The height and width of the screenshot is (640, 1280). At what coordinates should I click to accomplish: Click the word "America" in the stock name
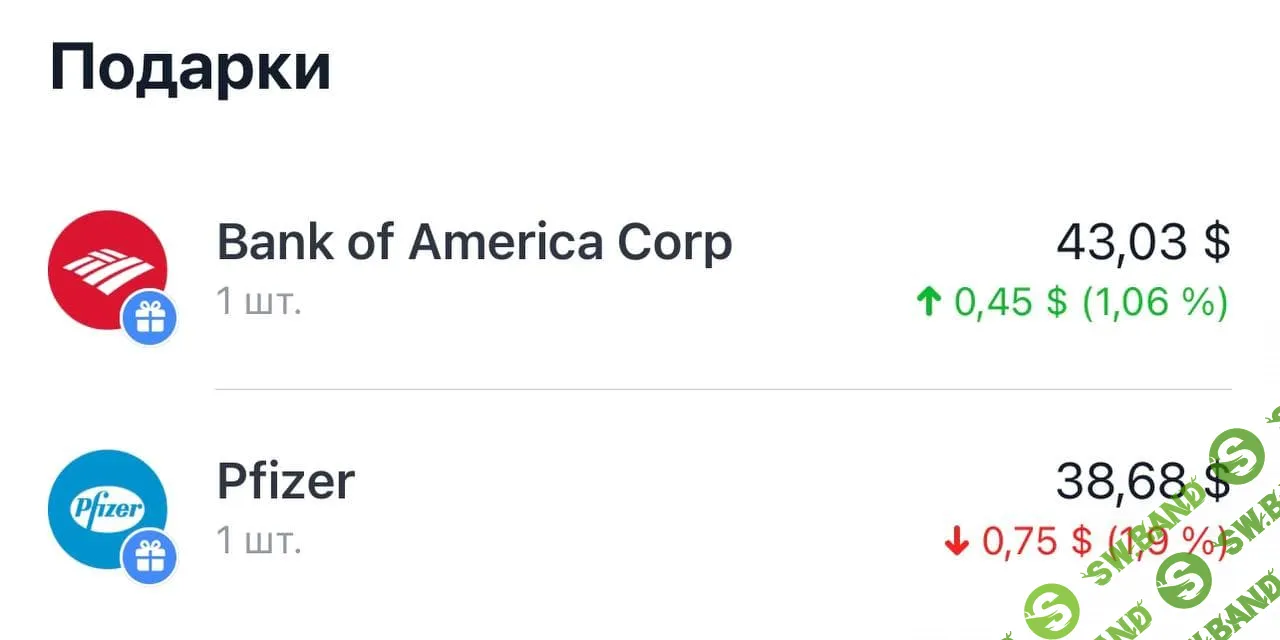[x=505, y=243]
